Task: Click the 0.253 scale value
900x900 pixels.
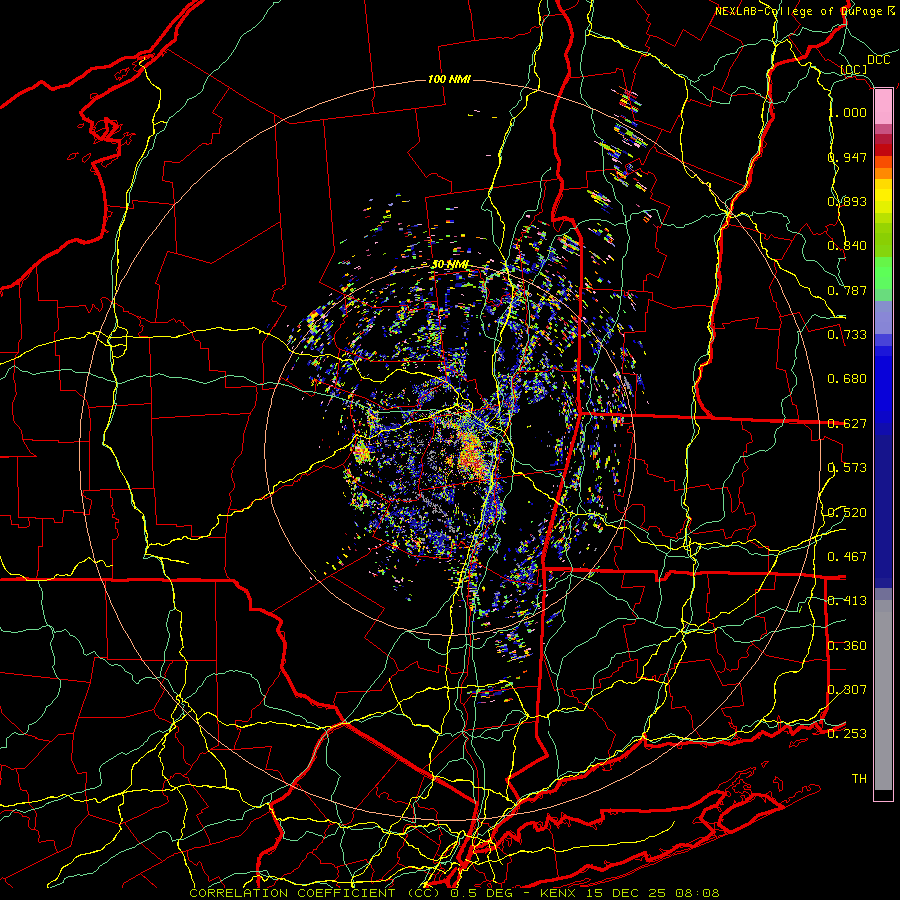Action: pyautogui.click(x=847, y=734)
